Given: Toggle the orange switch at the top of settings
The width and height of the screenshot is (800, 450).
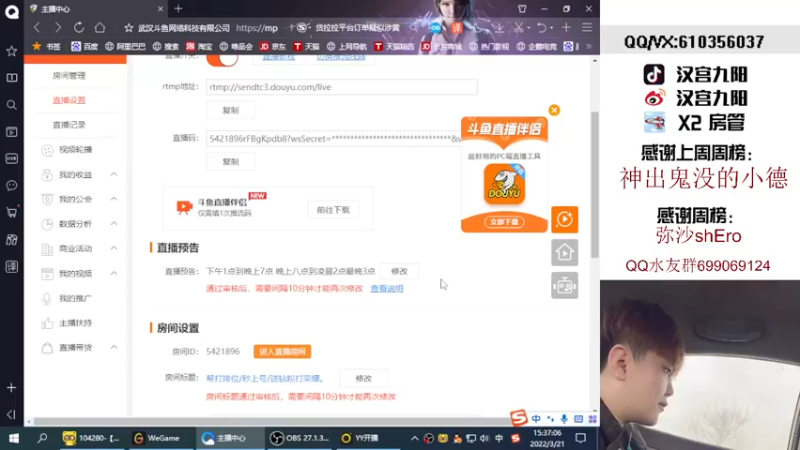Looking at the screenshot, I should (x=222, y=59).
